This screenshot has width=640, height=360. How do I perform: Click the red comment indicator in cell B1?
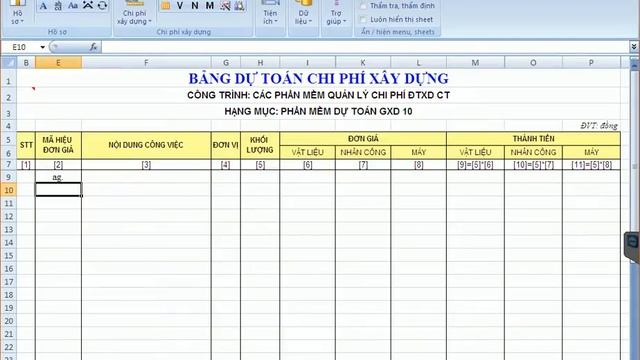(x=33, y=88)
